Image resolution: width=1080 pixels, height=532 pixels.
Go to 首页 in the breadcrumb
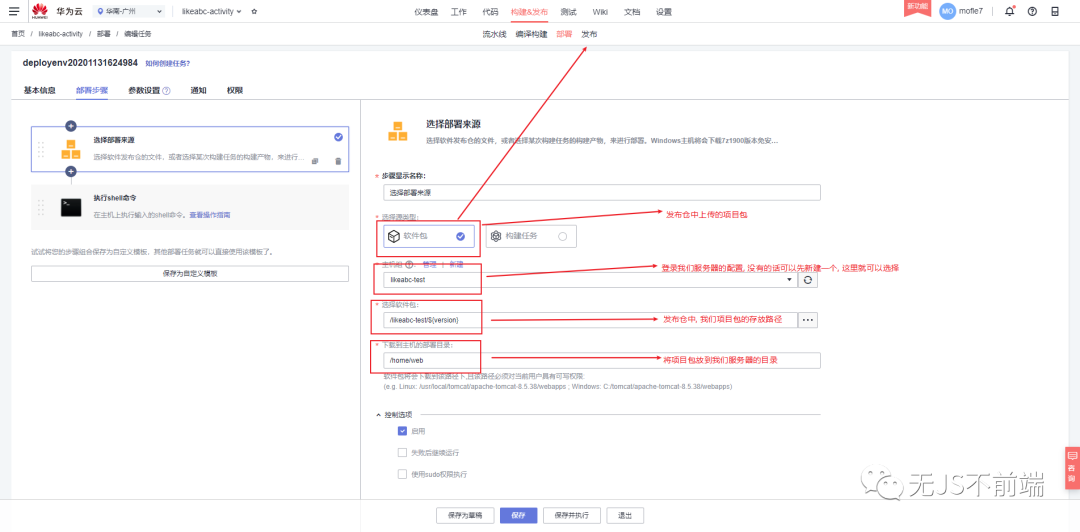point(18,33)
